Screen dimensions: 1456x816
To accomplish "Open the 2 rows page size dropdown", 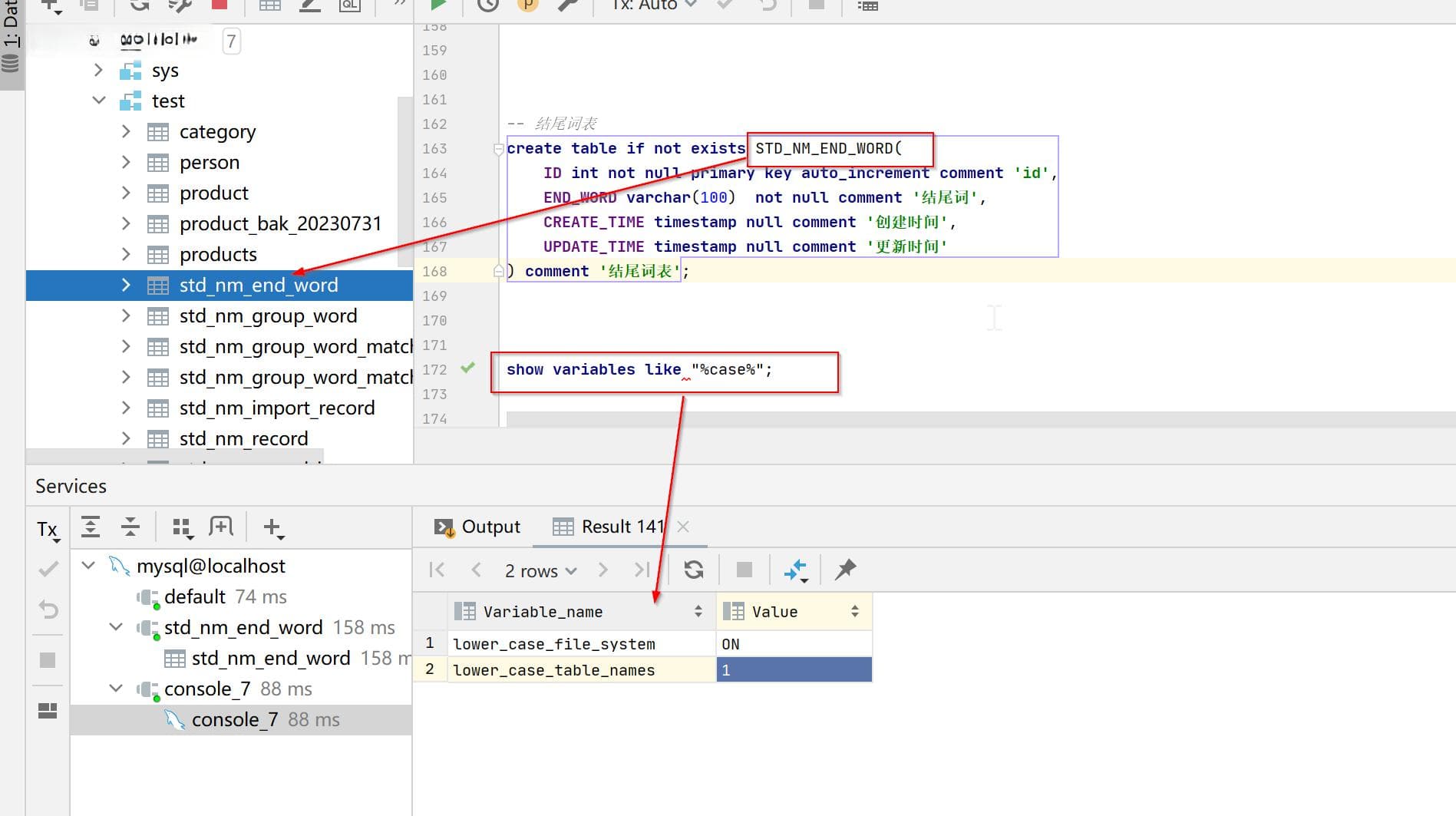I will [x=540, y=570].
